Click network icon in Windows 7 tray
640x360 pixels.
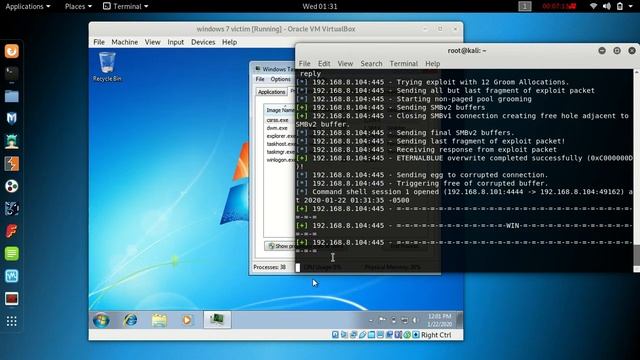[x=404, y=320]
